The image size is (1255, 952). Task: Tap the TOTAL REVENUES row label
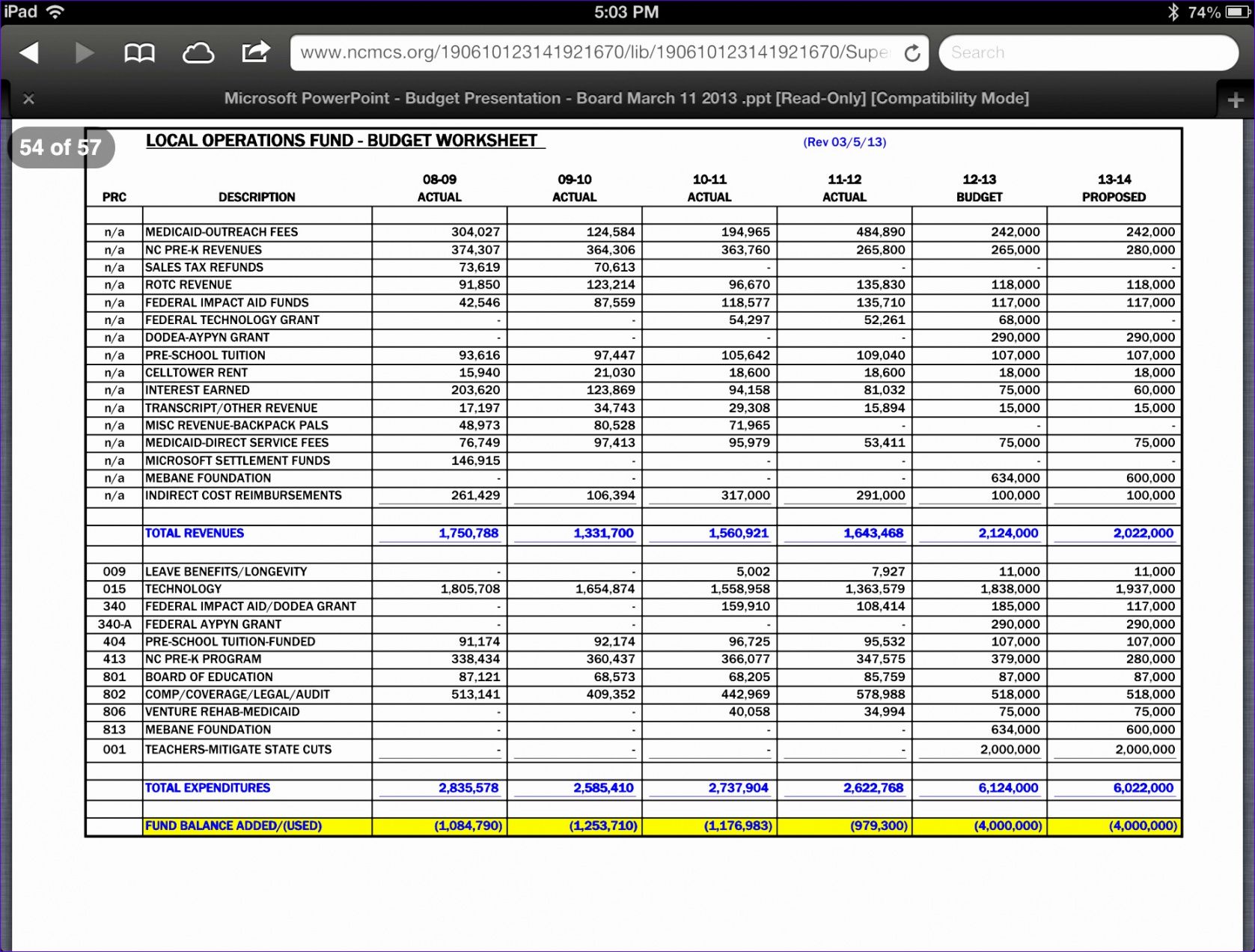tap(195, 533)
